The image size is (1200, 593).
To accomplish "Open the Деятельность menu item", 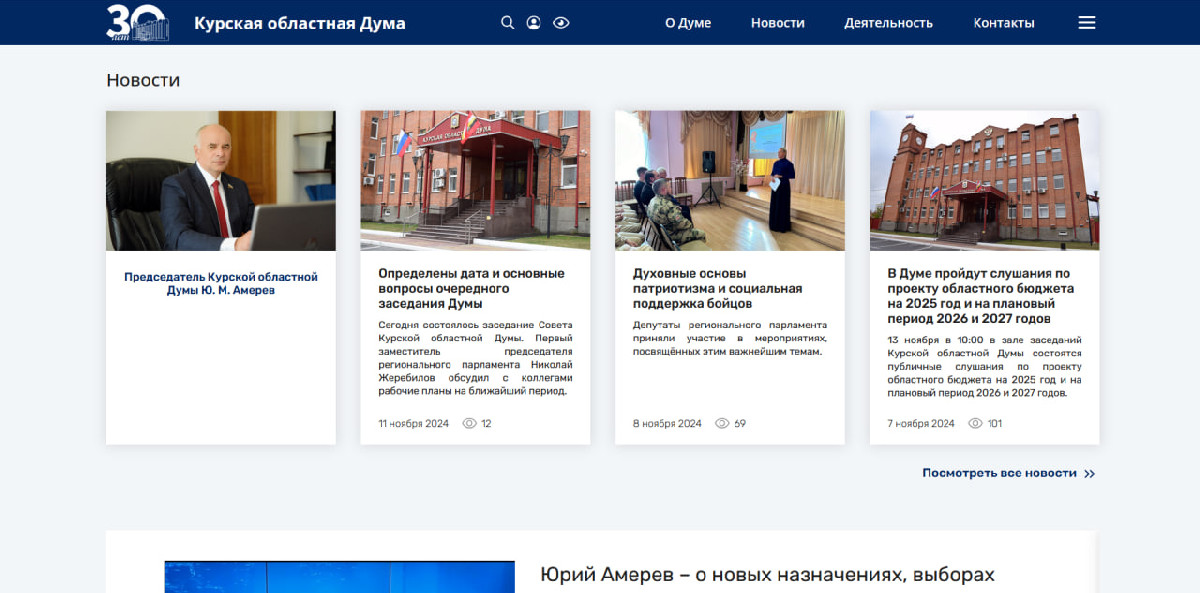I will (888, 23).
